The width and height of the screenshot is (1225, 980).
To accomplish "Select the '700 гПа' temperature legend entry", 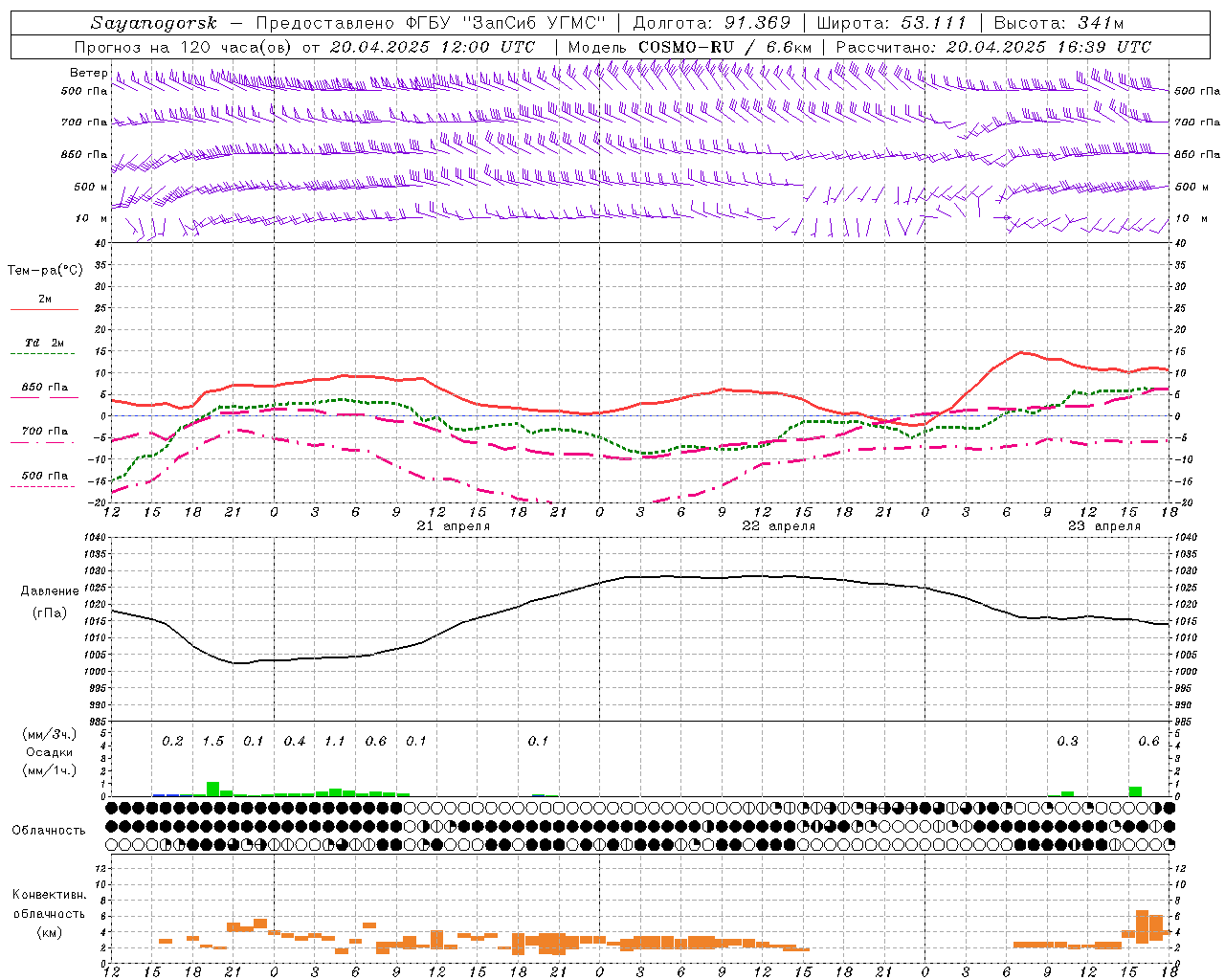I will click(x=45, y=431).
